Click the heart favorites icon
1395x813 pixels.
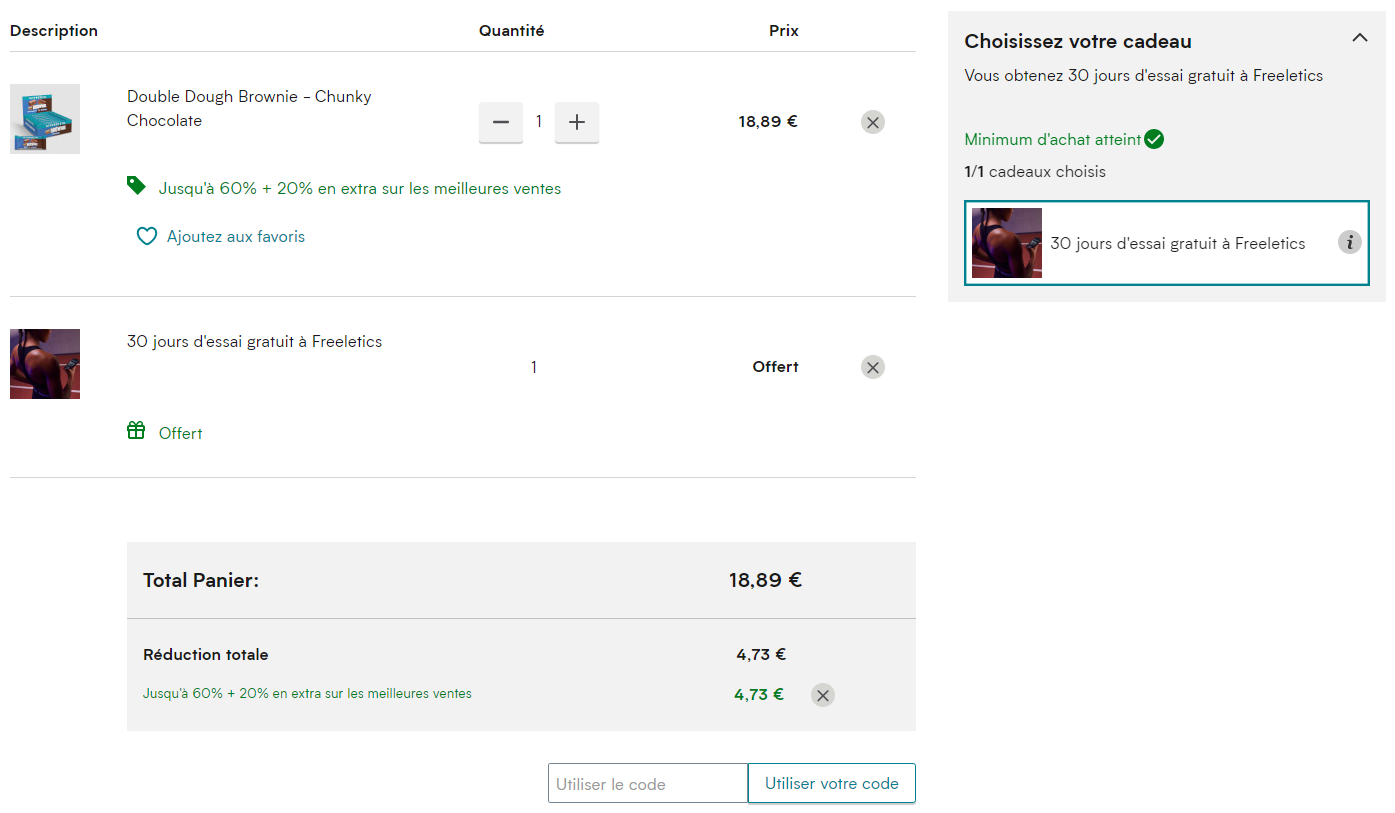tap(147, 237)
